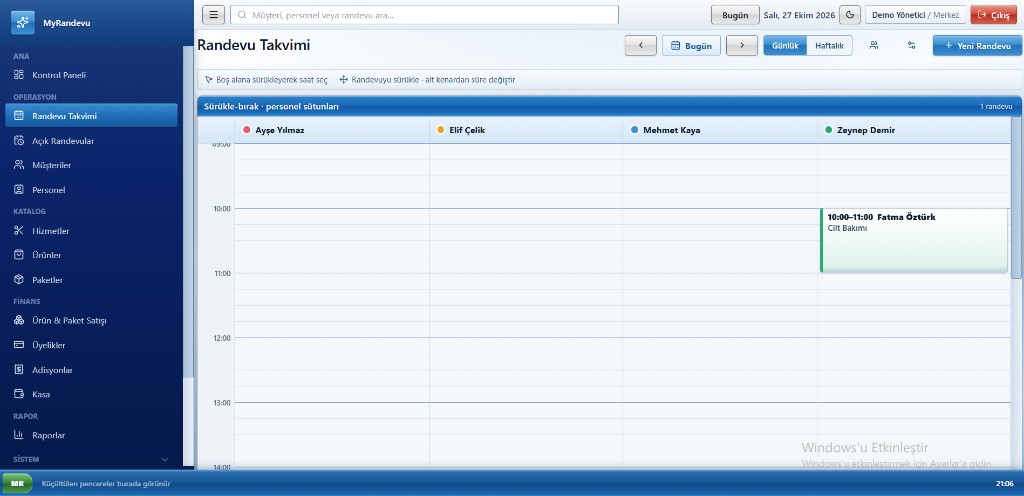Click the magnifier icon in search bar

pyautogui.click(x=242, y=15)
